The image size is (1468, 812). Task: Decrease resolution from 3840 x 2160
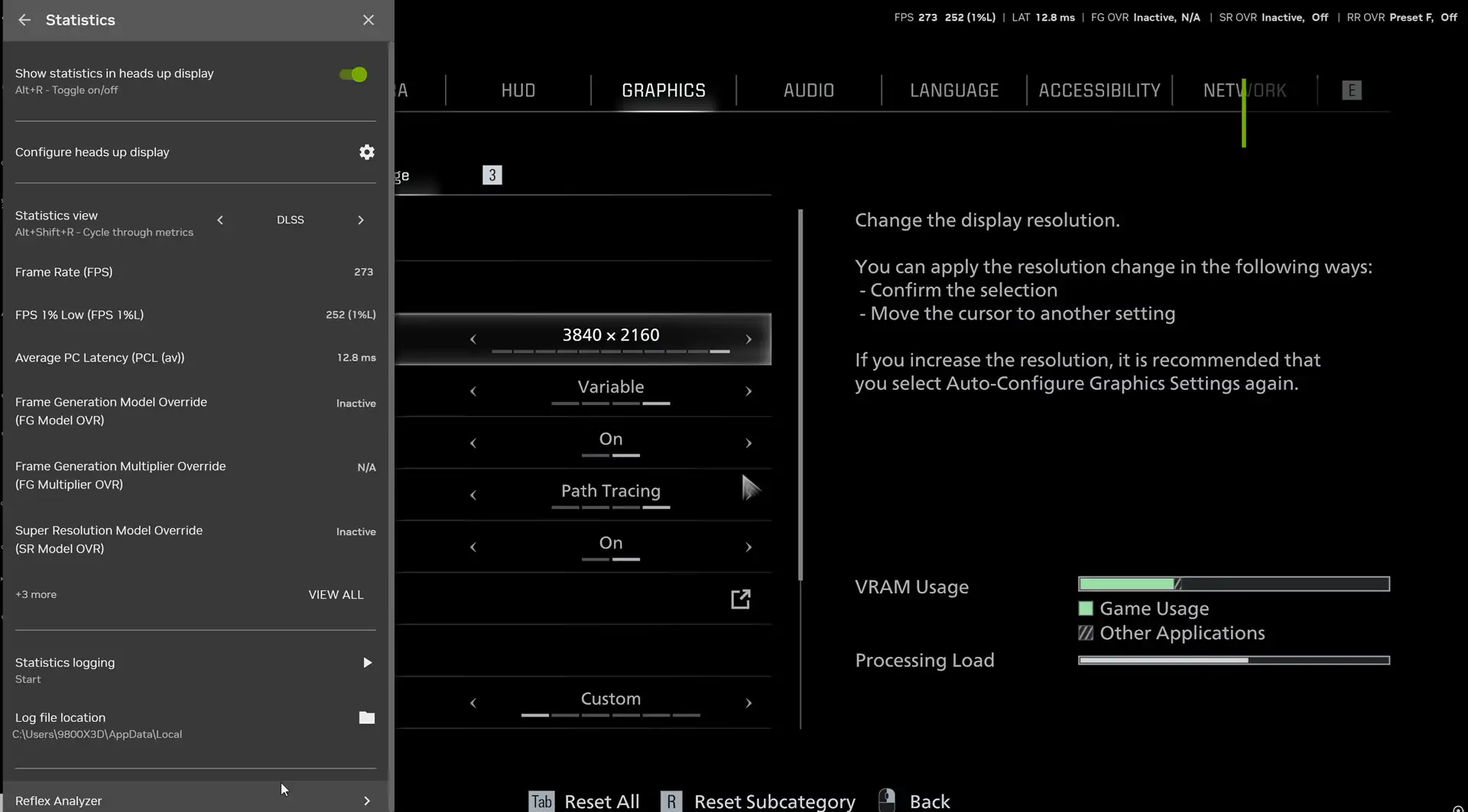coord(473,339)
